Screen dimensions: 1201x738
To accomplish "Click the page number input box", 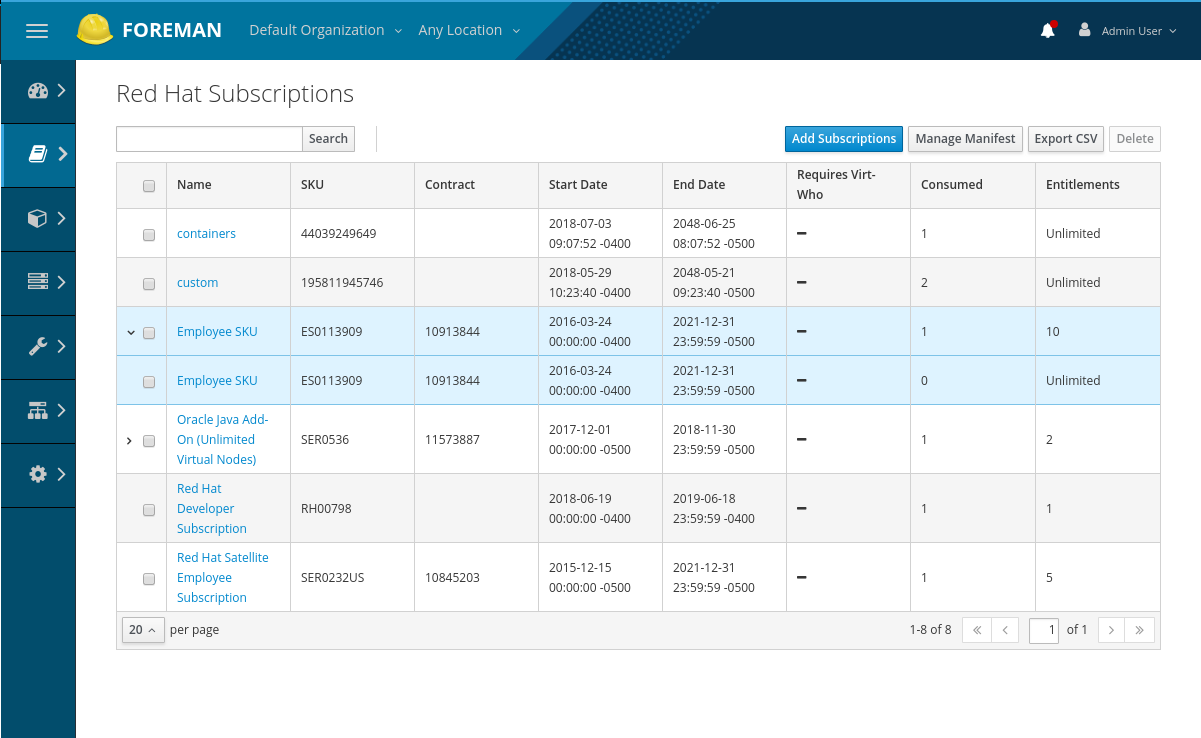I will pyautogui.click(x=1044, y=630).
